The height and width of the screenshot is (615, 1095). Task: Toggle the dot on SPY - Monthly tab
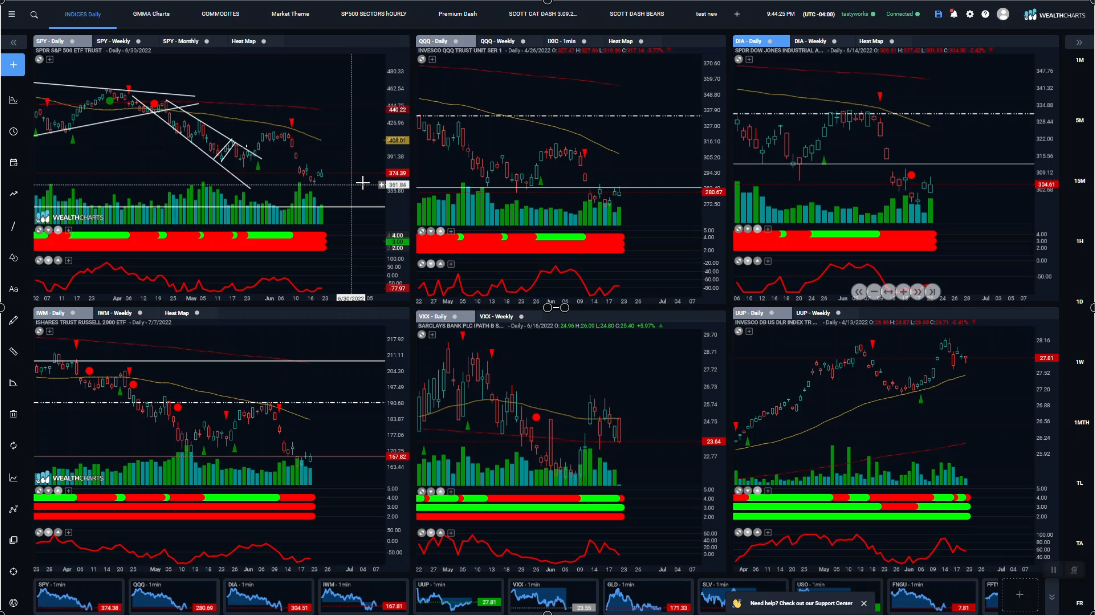(207, 41)
